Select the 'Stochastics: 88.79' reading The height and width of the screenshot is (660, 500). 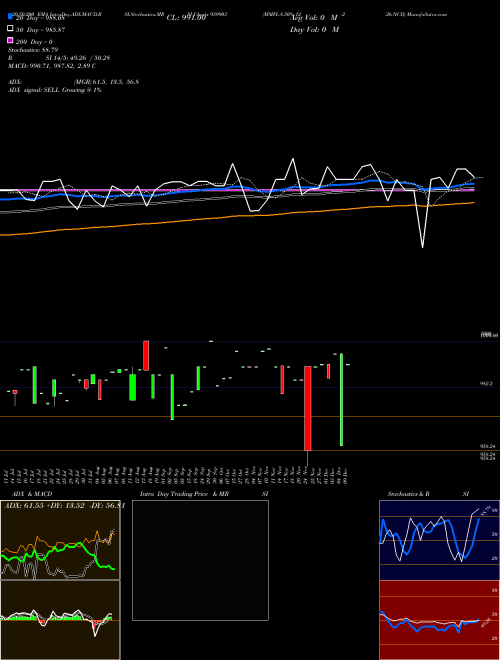coord(33,50)
